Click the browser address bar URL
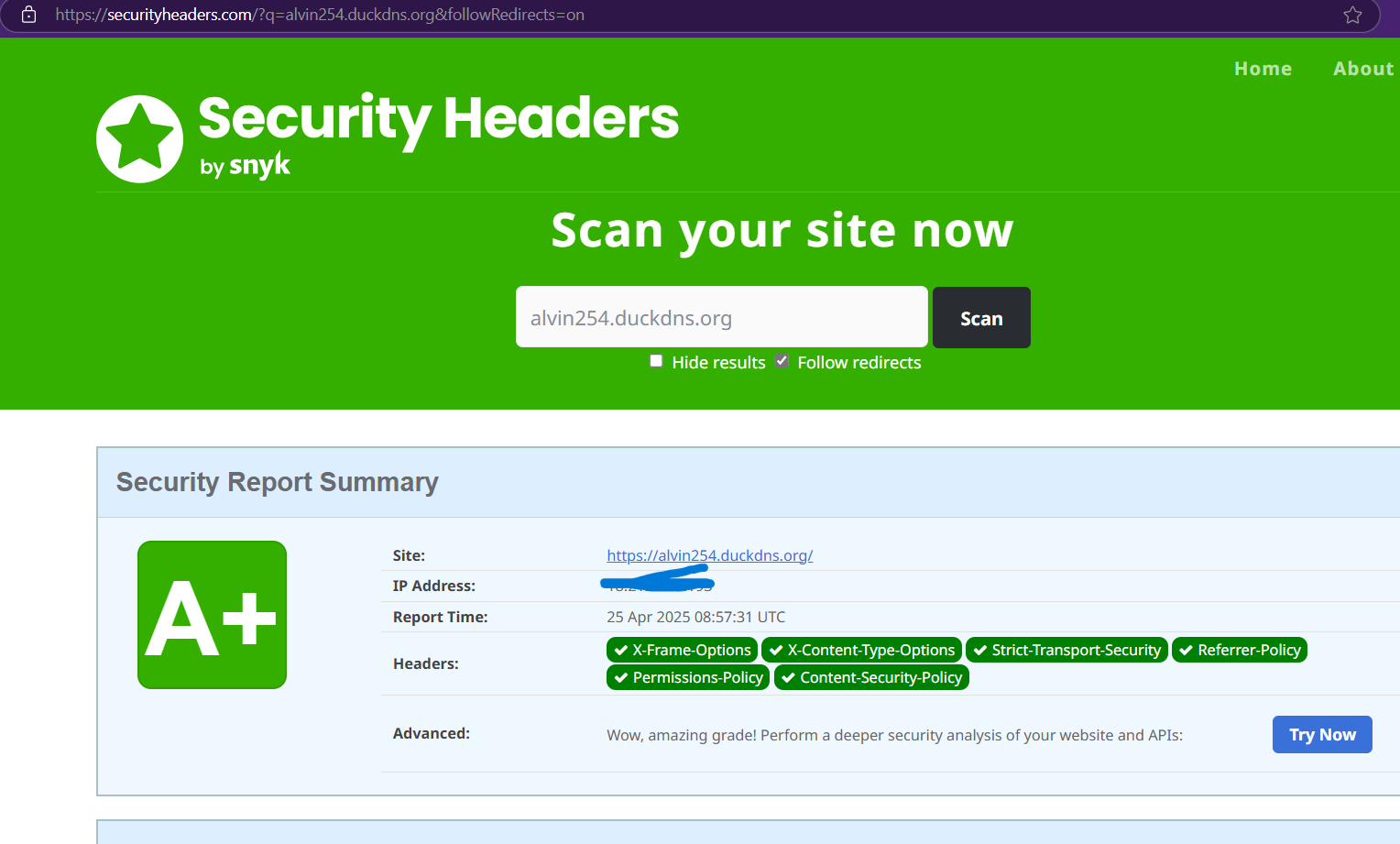This screenshot has height=844, width=1400. pos(320,15)
